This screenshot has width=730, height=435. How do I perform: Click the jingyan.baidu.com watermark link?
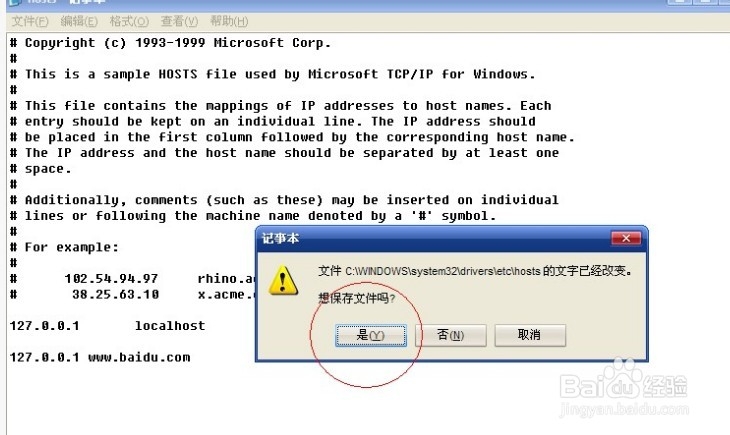coord(623,409)
